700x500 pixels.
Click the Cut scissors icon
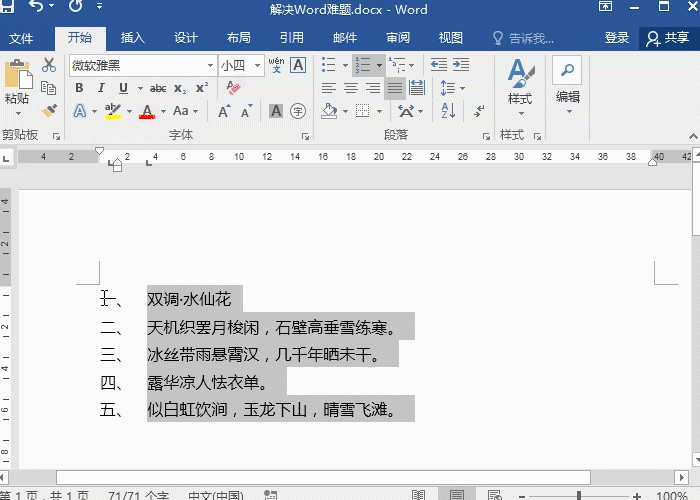49,65
